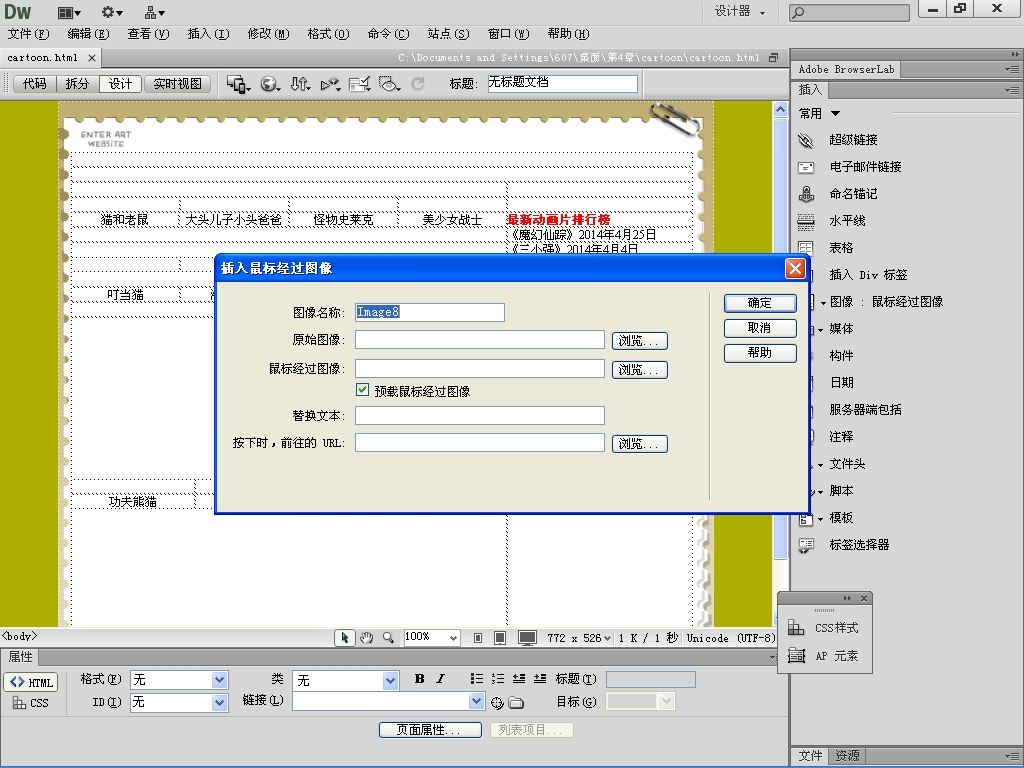Open File management arrows icon
This screenshot has width=1024, height=768.
click(300, 84)
